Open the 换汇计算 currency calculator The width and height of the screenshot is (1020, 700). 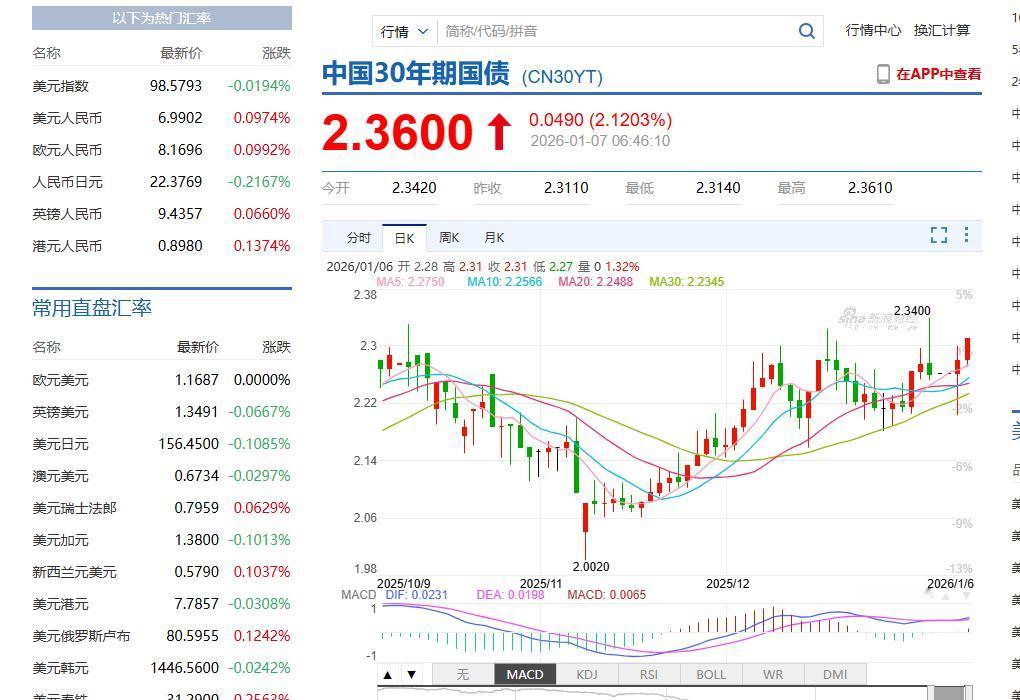pyautogui.click(x=941, y=30)
